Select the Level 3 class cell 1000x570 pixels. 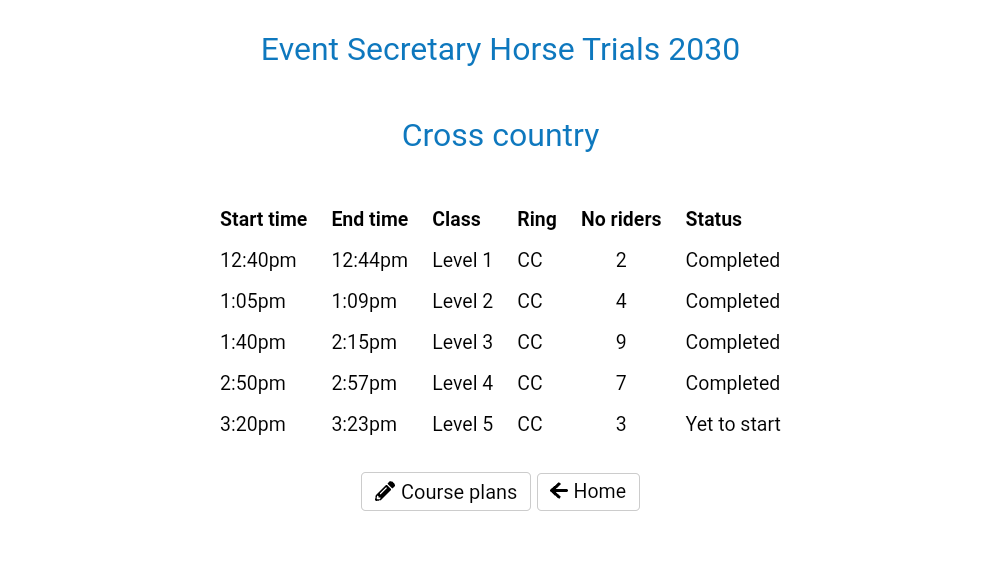click(x=462, y=342)
